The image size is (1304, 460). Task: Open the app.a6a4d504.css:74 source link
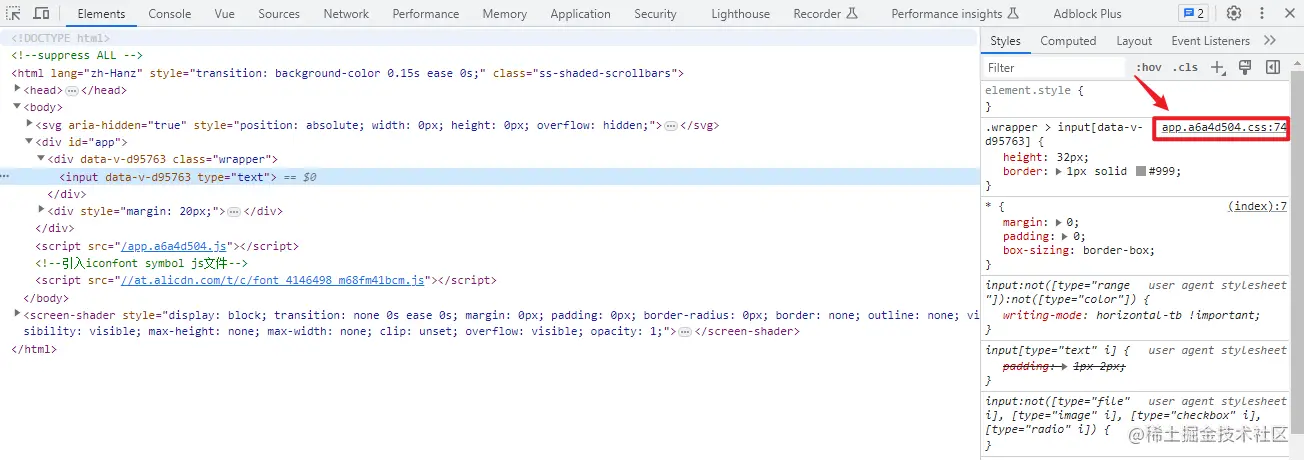[1224, 128]
